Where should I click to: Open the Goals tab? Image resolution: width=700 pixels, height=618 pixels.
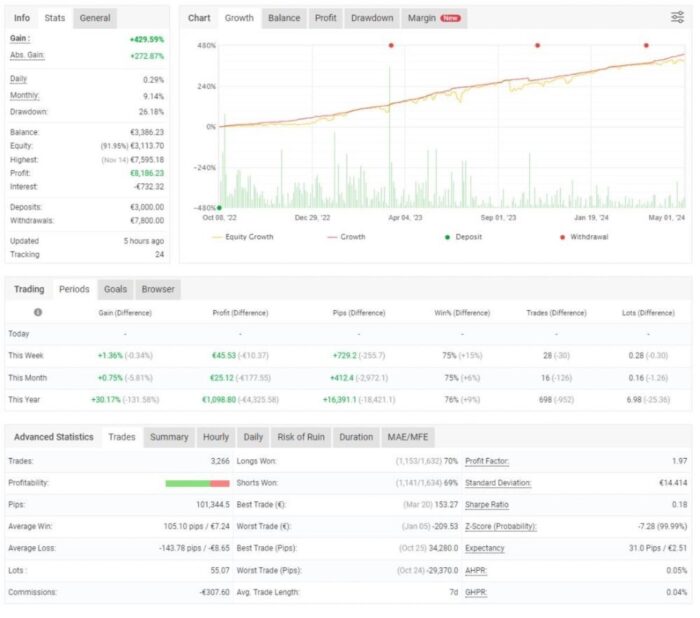[x=115, y=289]
